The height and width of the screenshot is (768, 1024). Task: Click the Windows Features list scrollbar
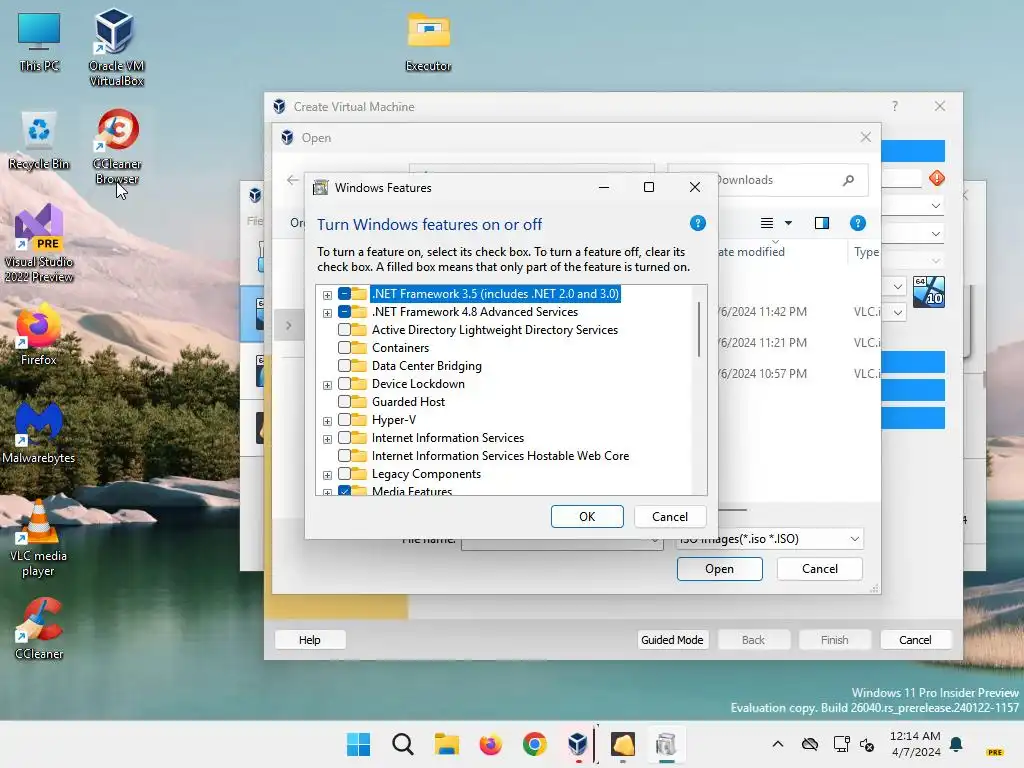[x=699, y=329]
